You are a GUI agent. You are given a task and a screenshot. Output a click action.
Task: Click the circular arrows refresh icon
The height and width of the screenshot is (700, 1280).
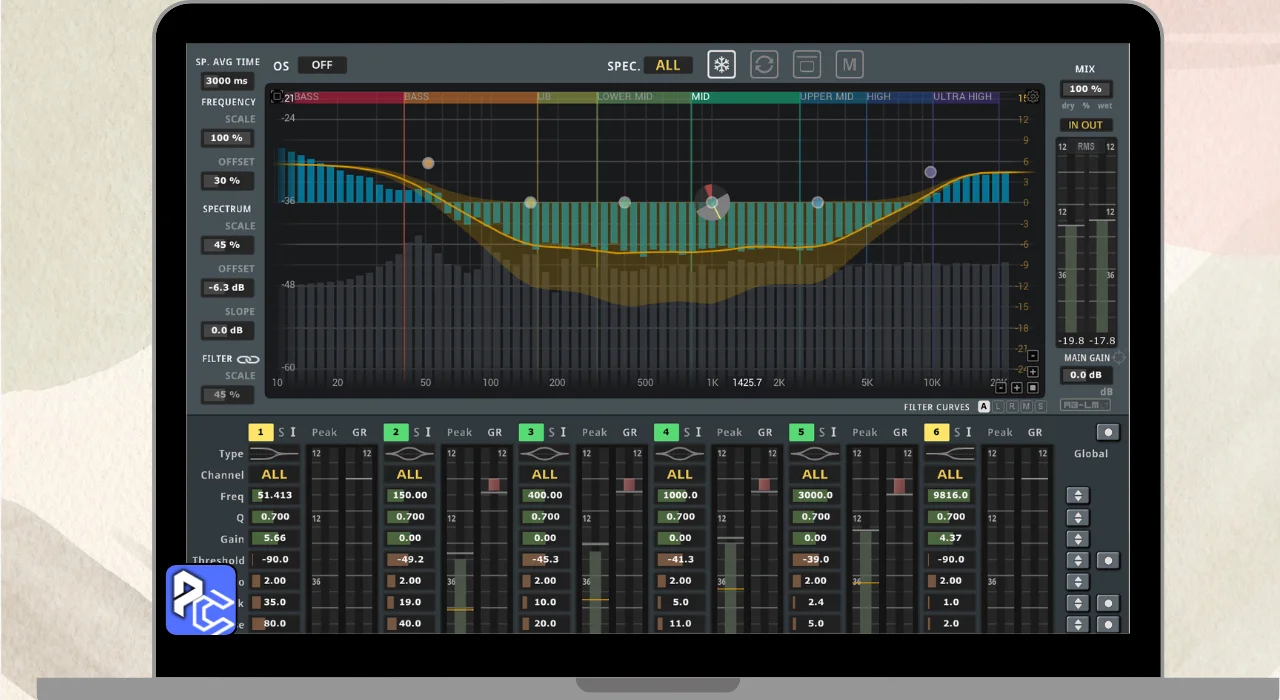[x=764, y=65]
